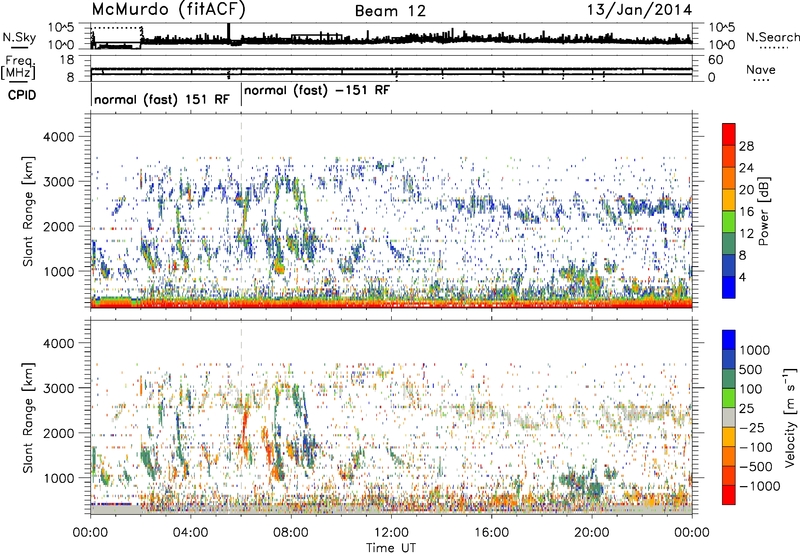This screenshot has width=800, height=554.
Task: Click the left 10^5 noise axis tick
Action: pyautogui.click(x=61, y=27)
